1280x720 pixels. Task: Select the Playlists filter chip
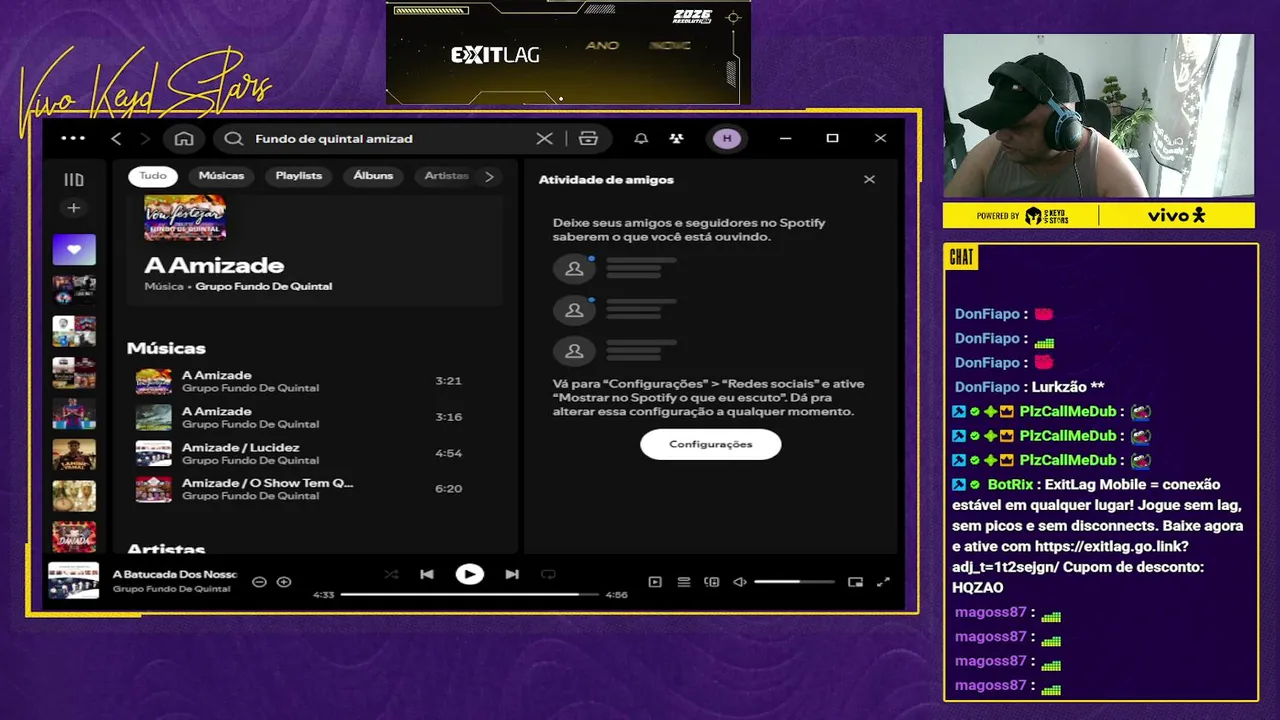tap(299, 176)
